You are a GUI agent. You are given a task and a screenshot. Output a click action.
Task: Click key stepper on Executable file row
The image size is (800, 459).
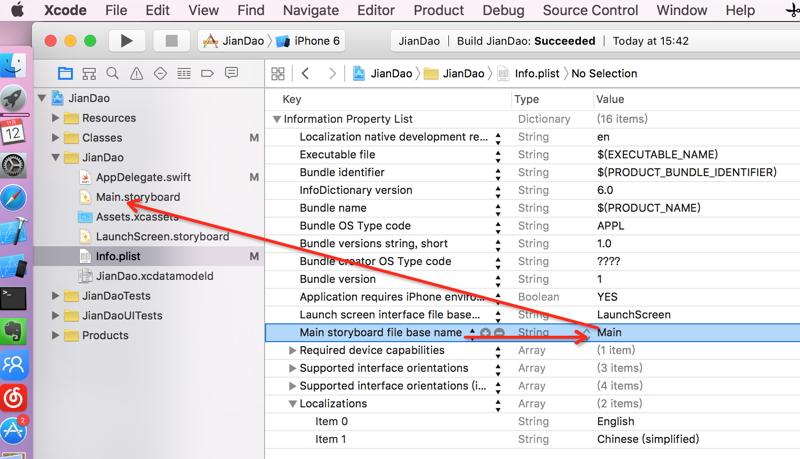coord(498,156)
